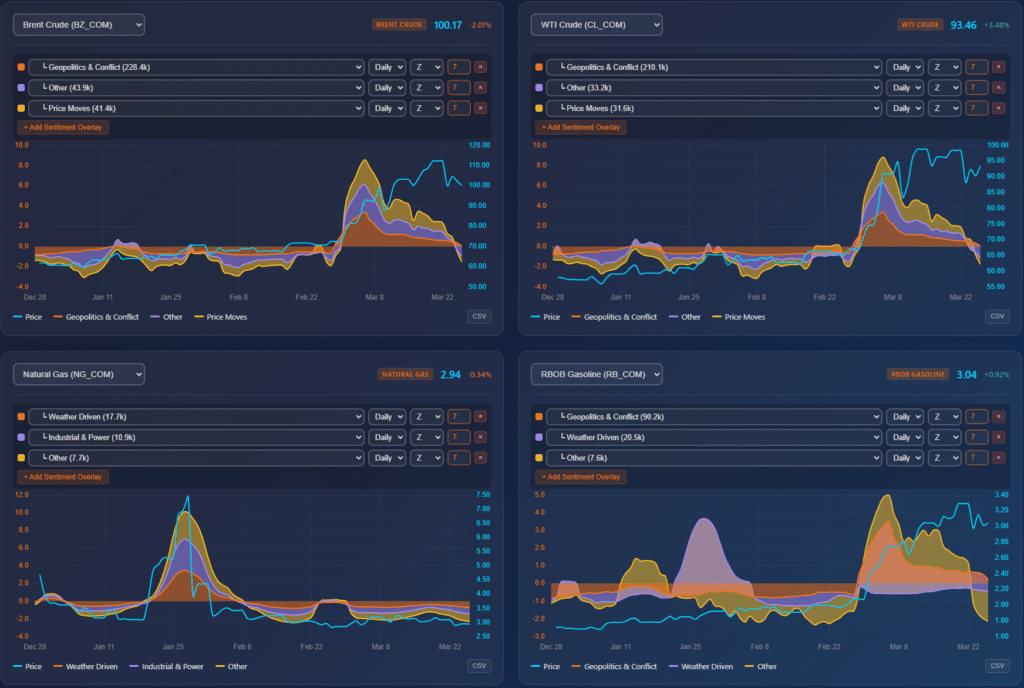
Task: Click the WTI CRUDE badge label
Action: (920, 25)
